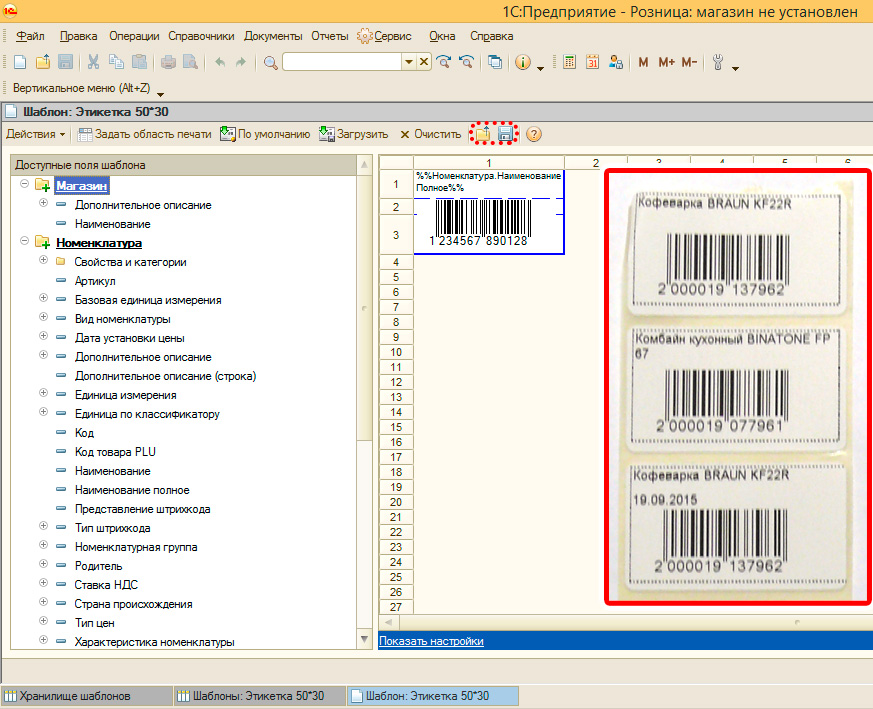Click the open template folder icon
The width and height of the screenshot is (873, 709).
(483, 134)
